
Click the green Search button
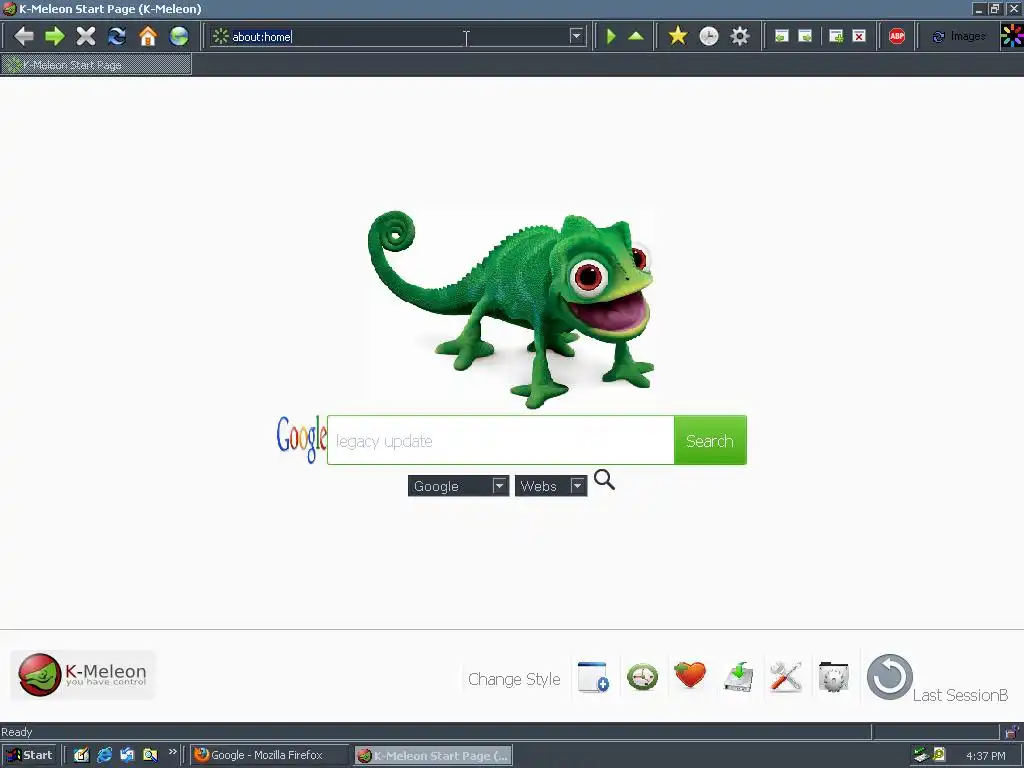pyautogui.click(x=710, y=441)
